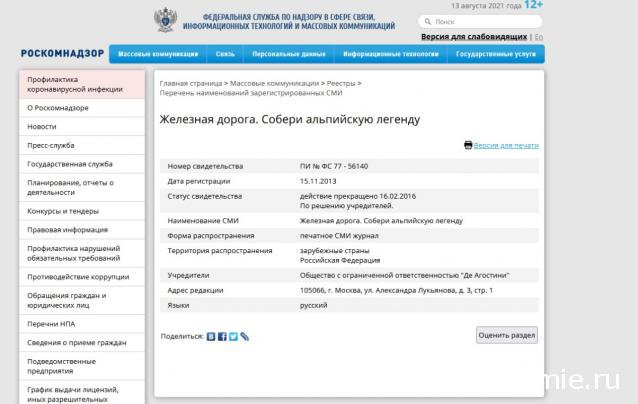Open Профилактика коронавирусной инфекции sidebar item
The width and height of the screenshot is (638, 404).
82,84
